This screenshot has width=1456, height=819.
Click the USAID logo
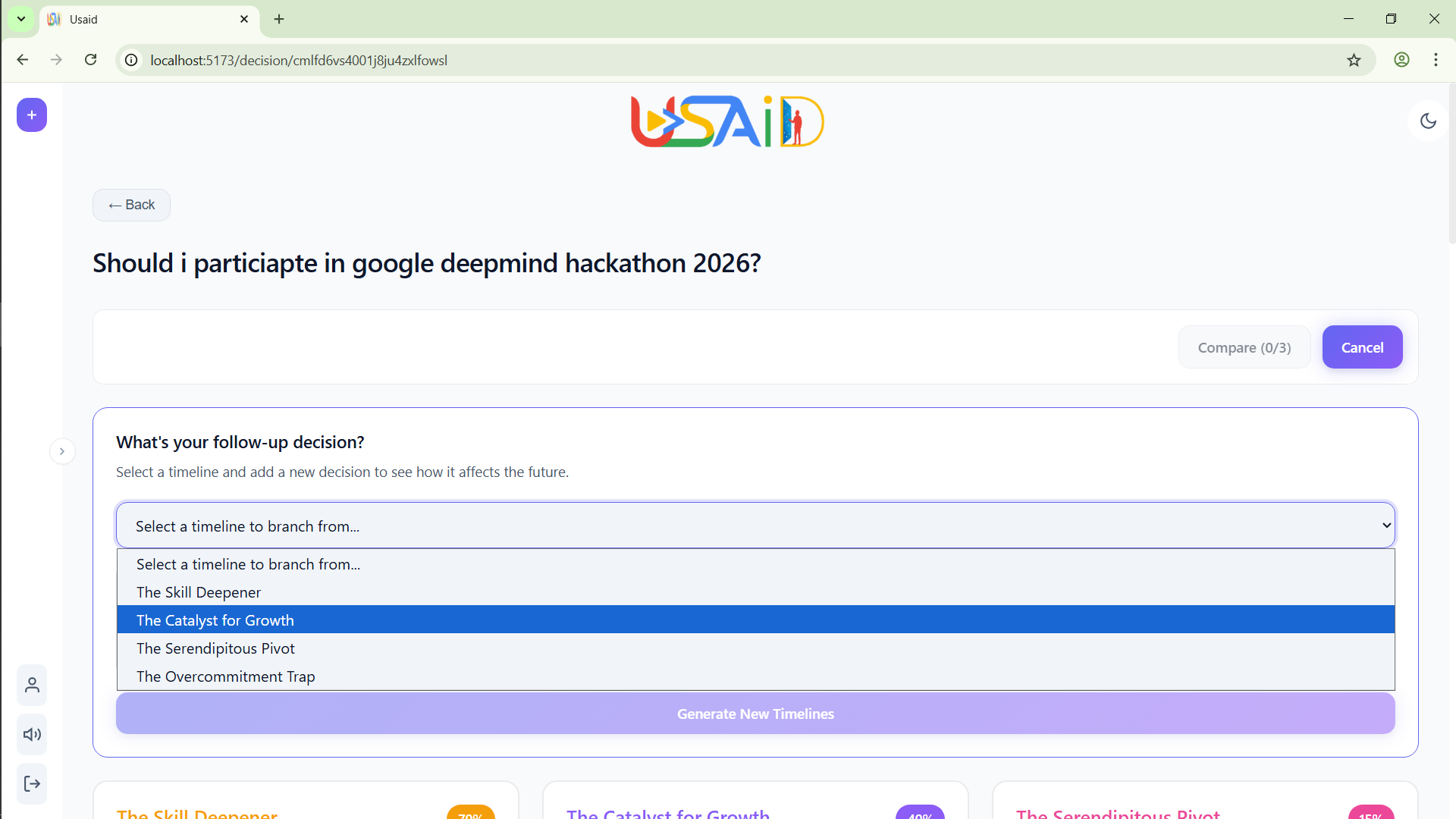pos(726,121)
